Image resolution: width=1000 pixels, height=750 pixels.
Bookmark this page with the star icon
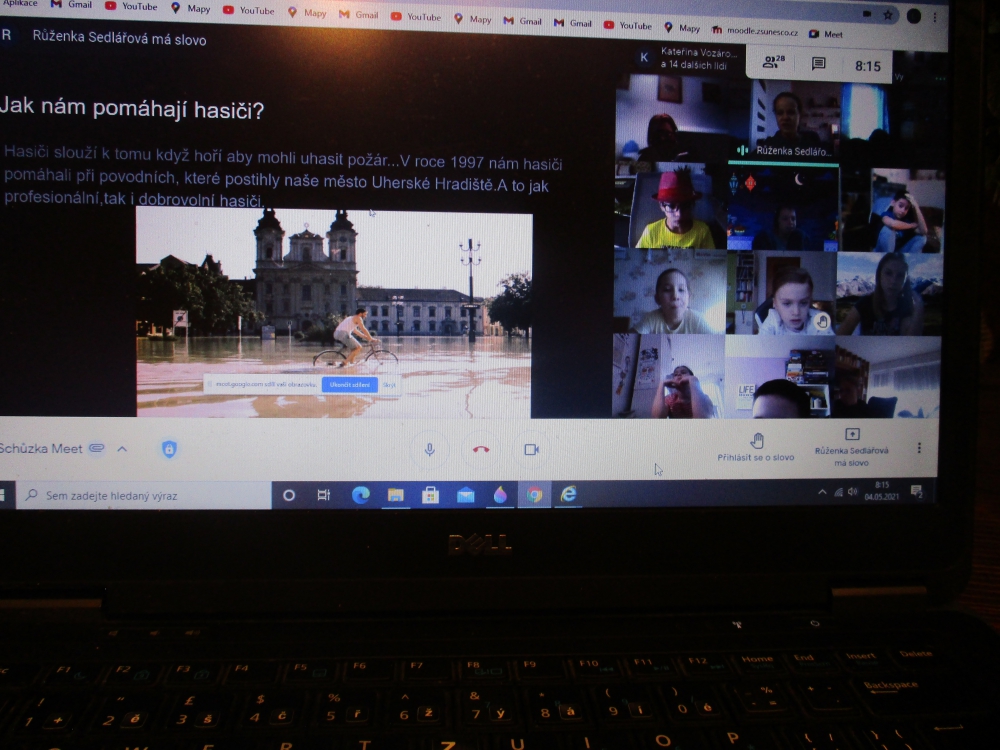coord(888,15)
